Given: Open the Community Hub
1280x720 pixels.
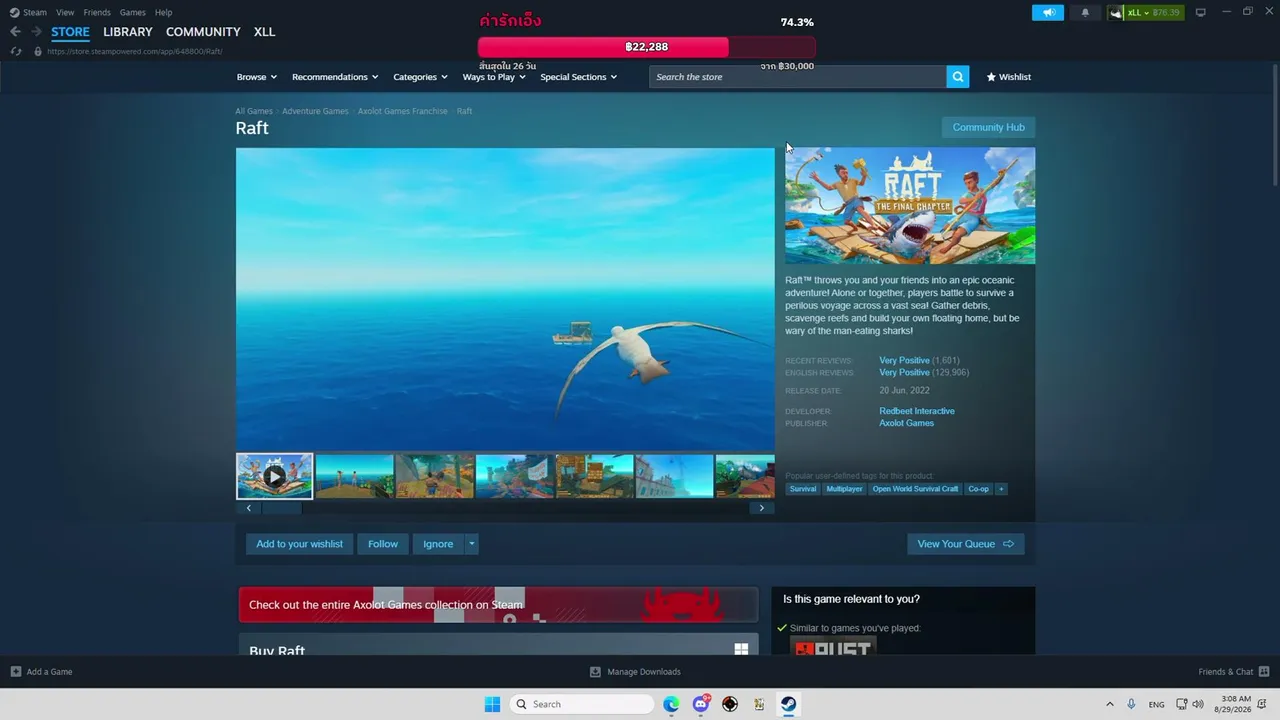Looking at the screenshot, I should 988,127.
